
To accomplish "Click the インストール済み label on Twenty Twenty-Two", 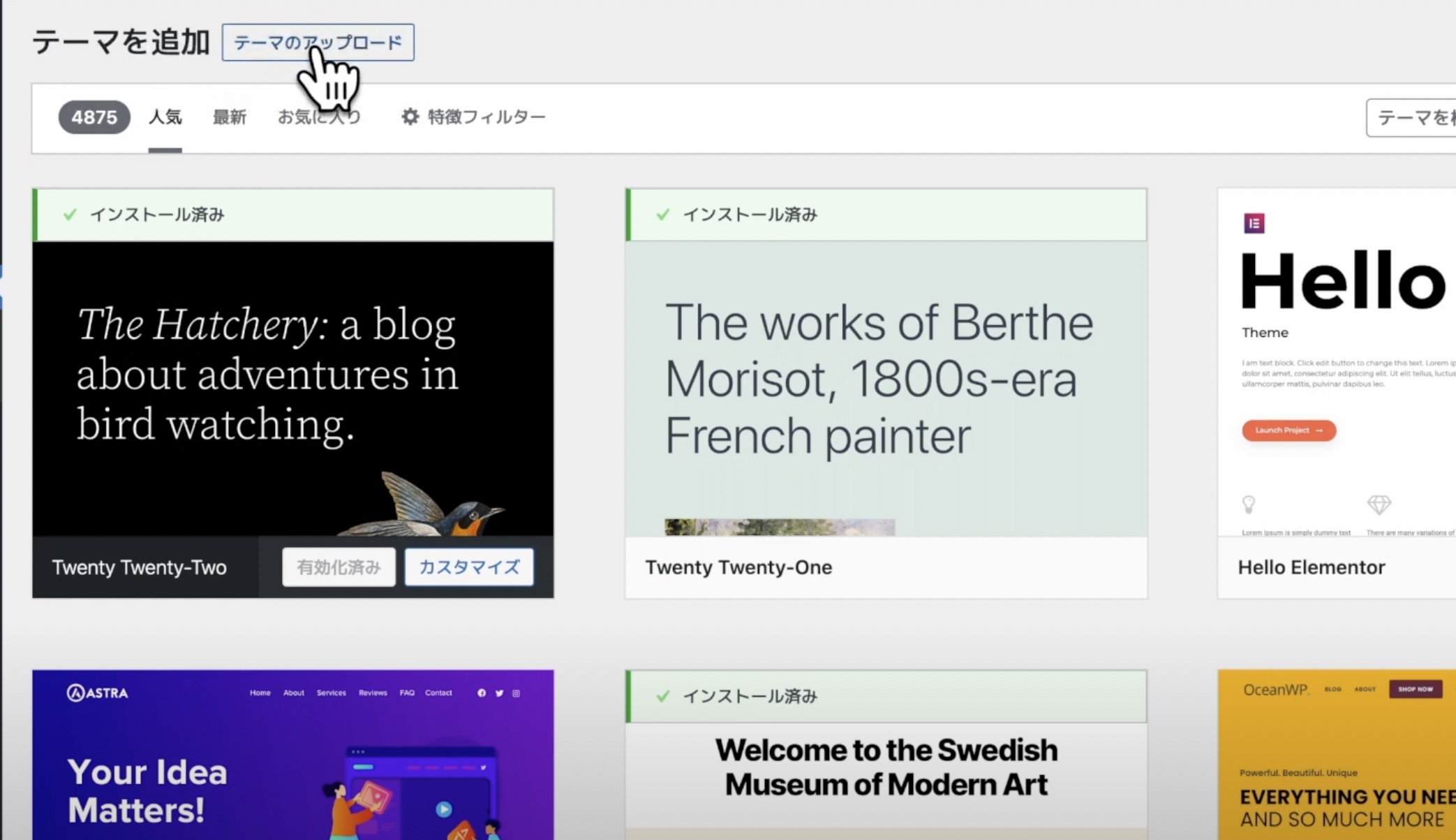I will point(157,214).
